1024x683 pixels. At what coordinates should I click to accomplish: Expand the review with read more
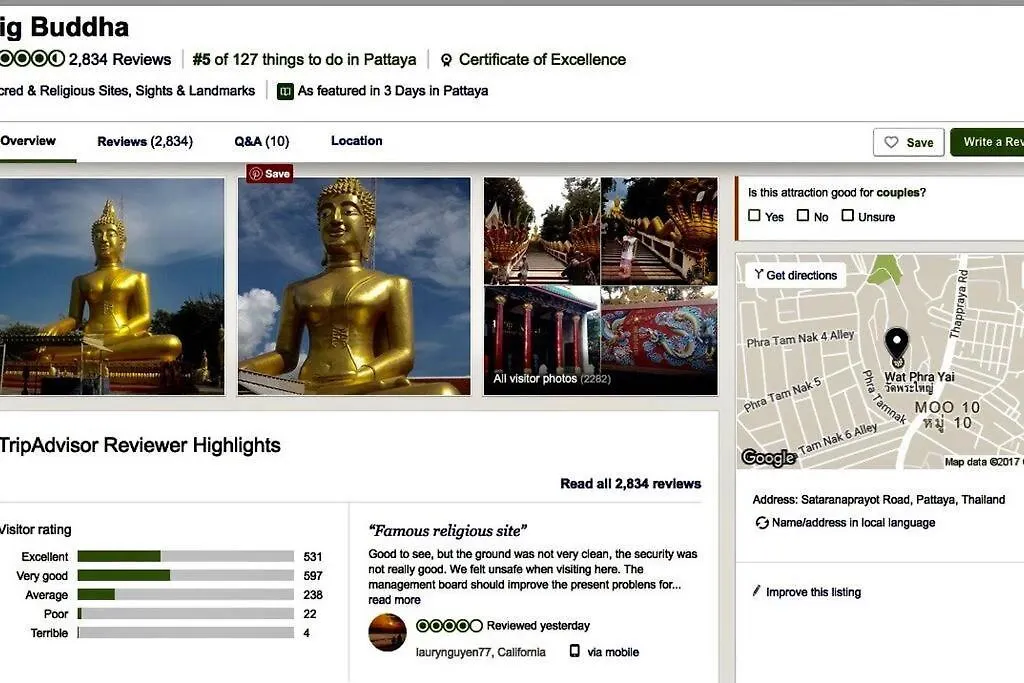394,600
